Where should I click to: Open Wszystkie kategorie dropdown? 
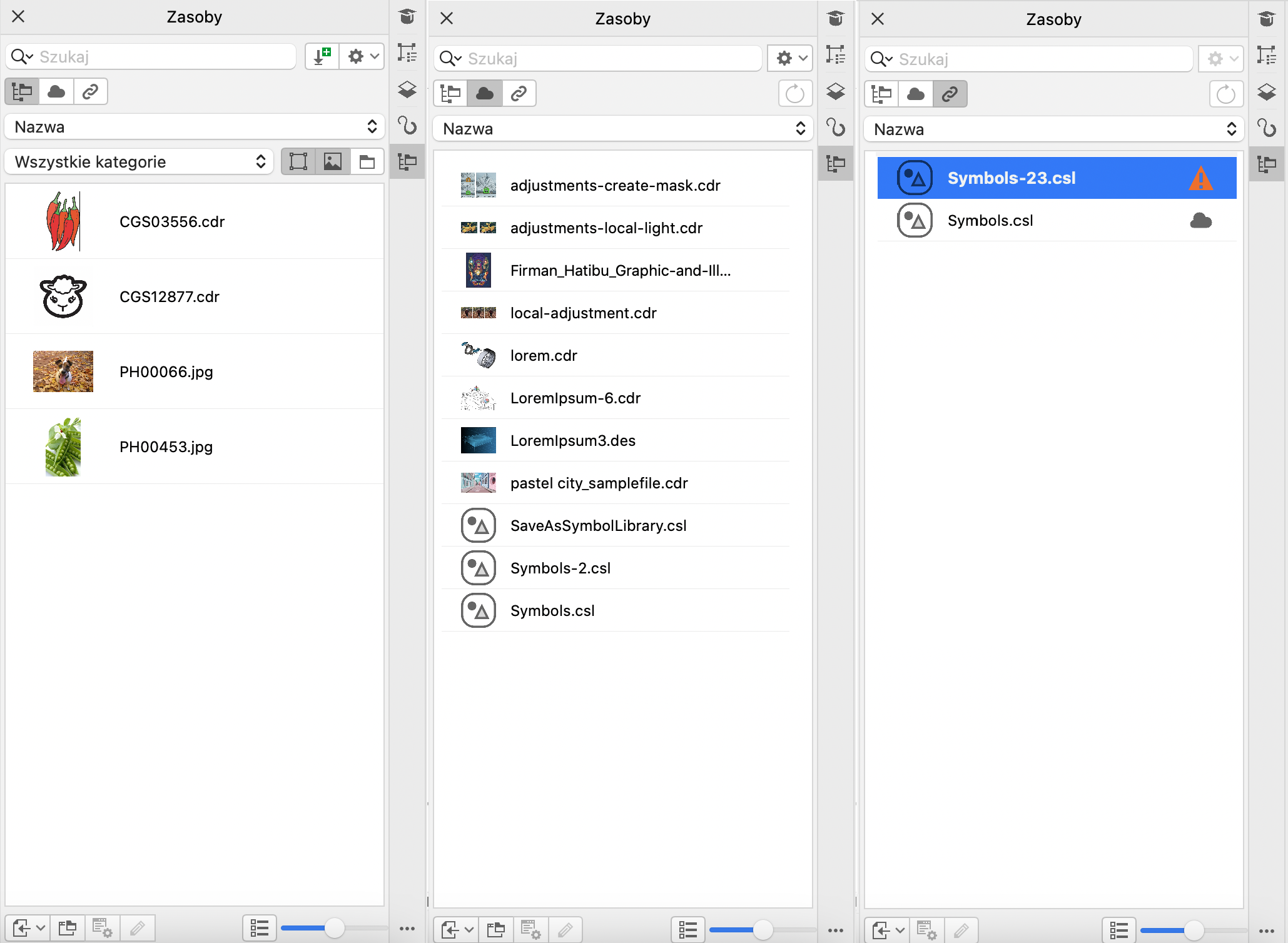139,162
